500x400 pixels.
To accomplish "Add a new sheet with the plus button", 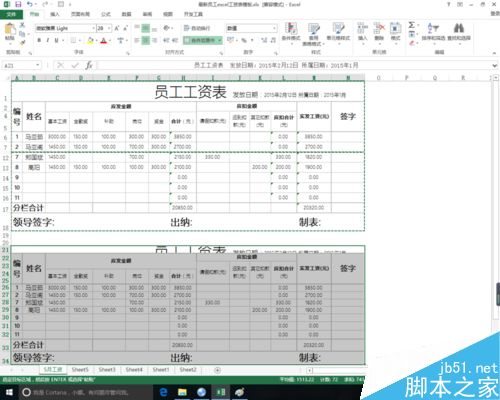I will point(217,370).
